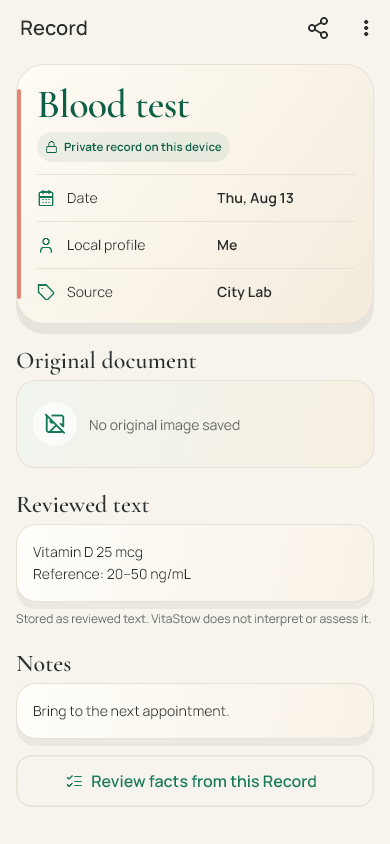Click the Reference: 20–50 ng/mL line

pos(112,574)
